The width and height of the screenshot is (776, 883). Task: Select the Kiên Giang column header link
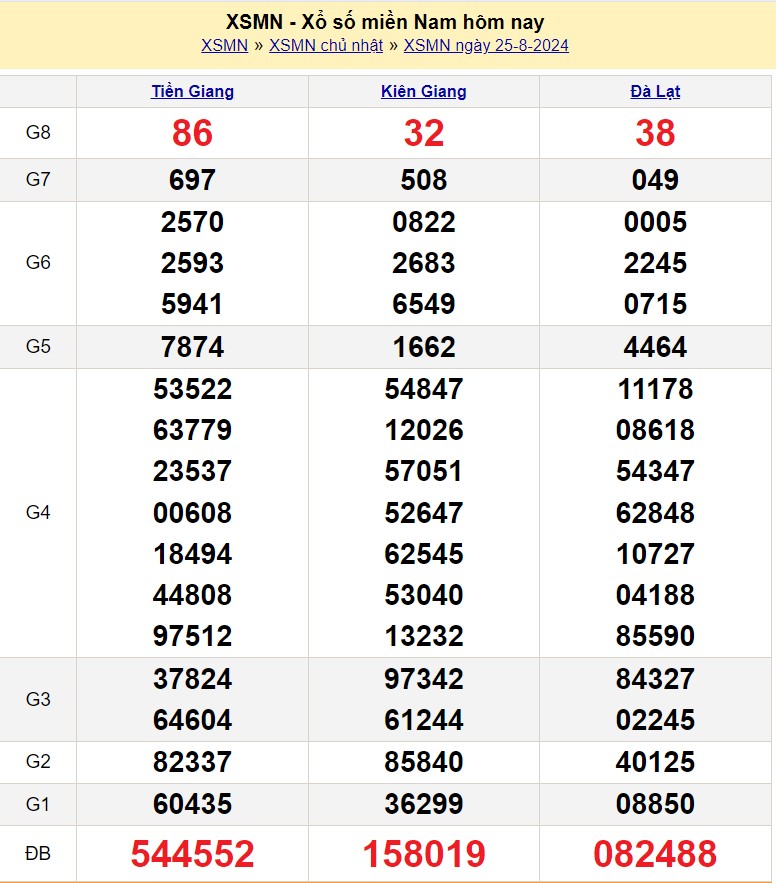[423, 91]
